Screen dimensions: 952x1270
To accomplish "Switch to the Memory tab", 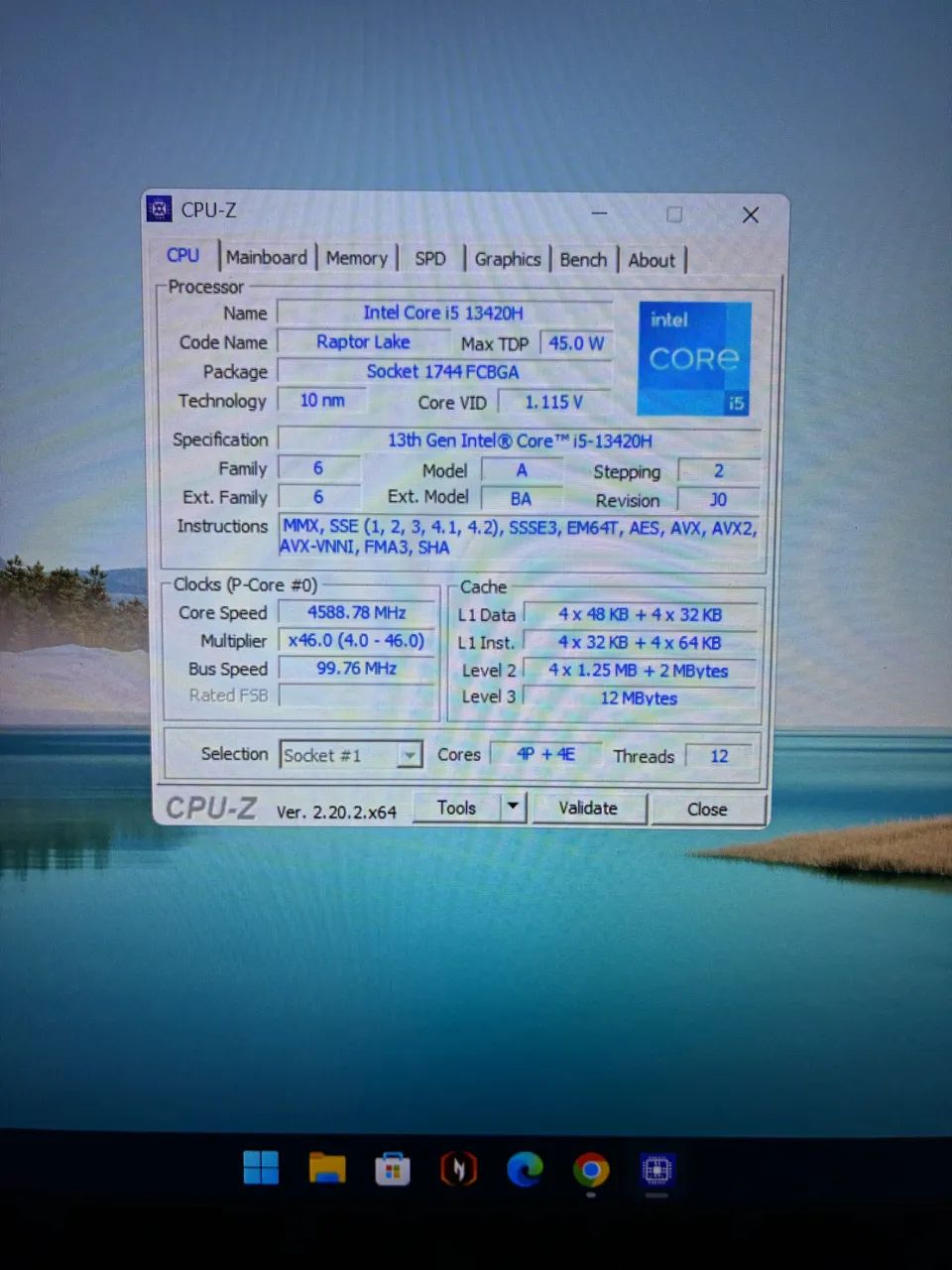I will coord(356,259).
